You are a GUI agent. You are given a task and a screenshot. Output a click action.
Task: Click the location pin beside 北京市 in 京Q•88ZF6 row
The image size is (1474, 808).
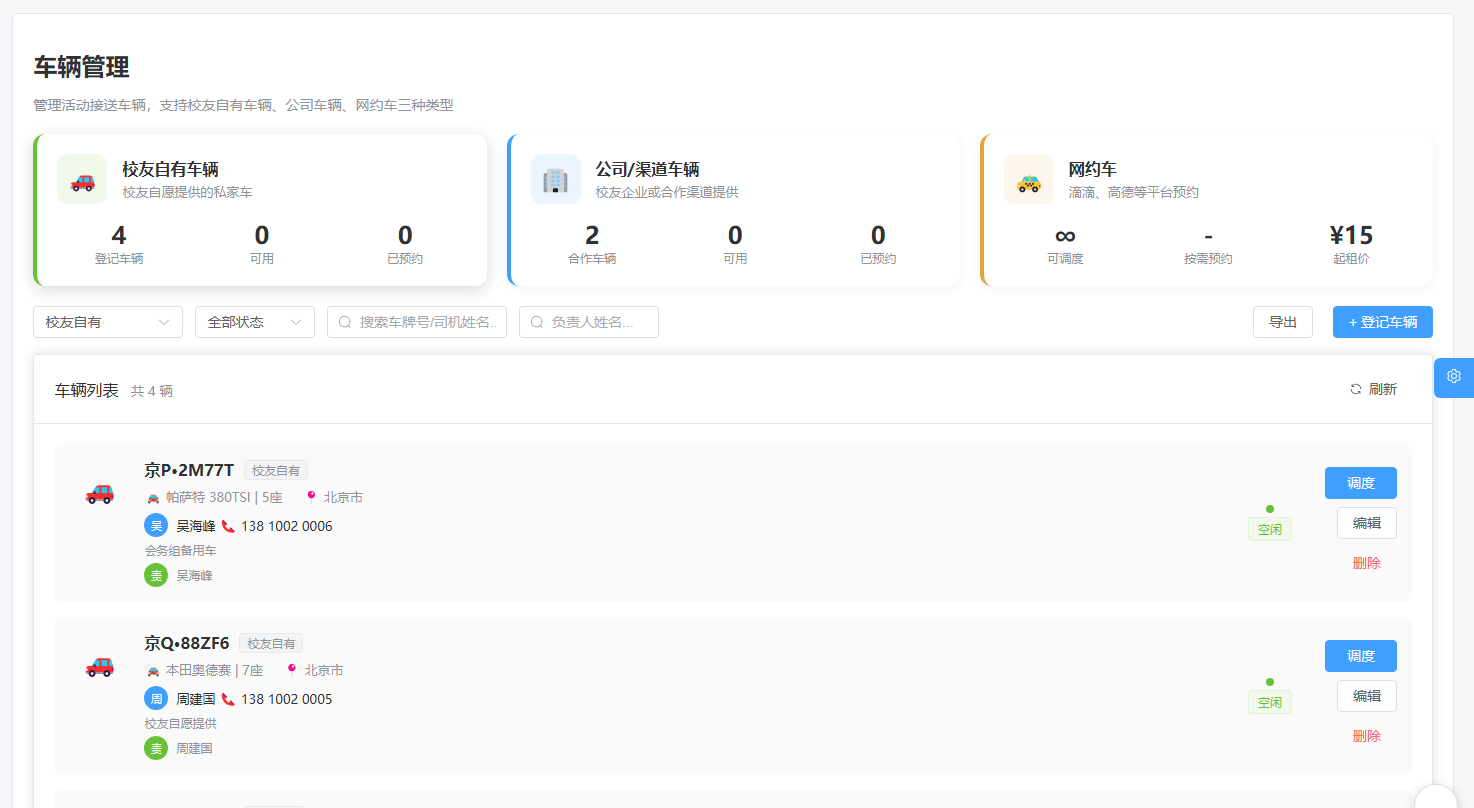click(x=292, y=670)
